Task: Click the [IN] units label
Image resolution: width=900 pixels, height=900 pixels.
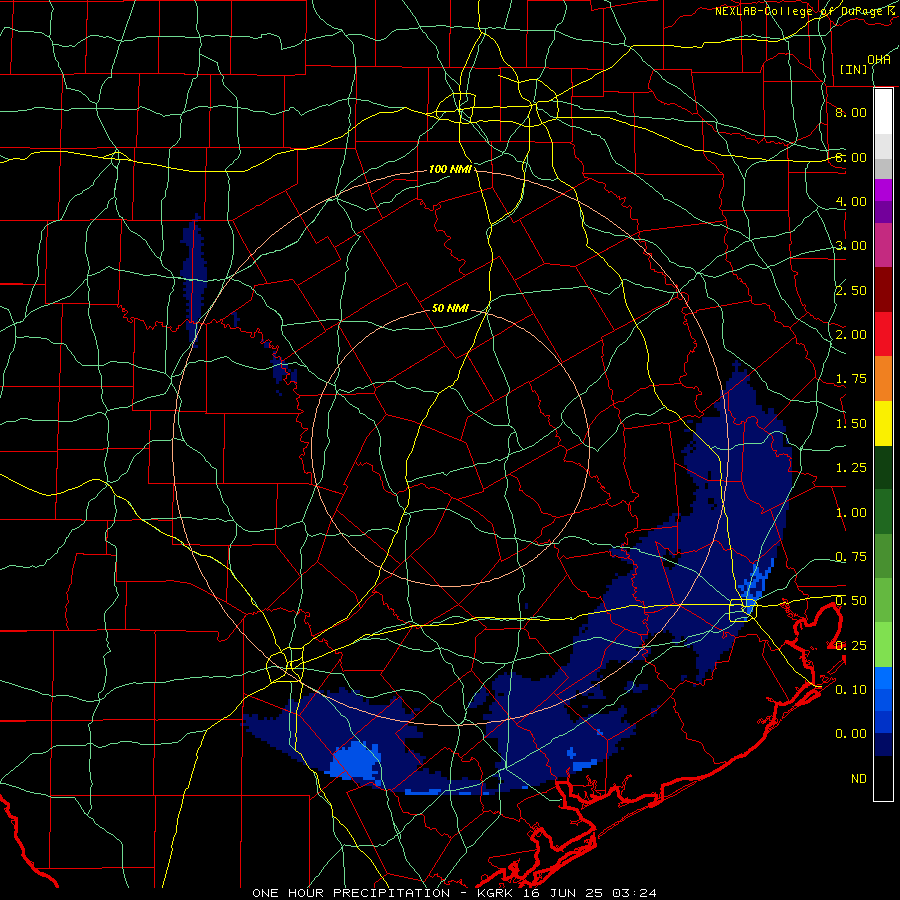Action: click(x=853, y=69)
